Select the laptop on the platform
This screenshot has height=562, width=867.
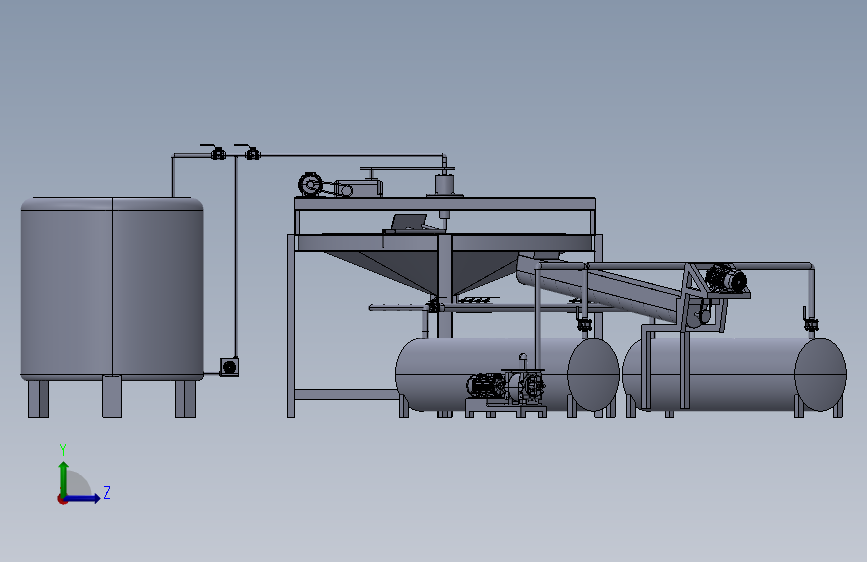pos(408,223)
